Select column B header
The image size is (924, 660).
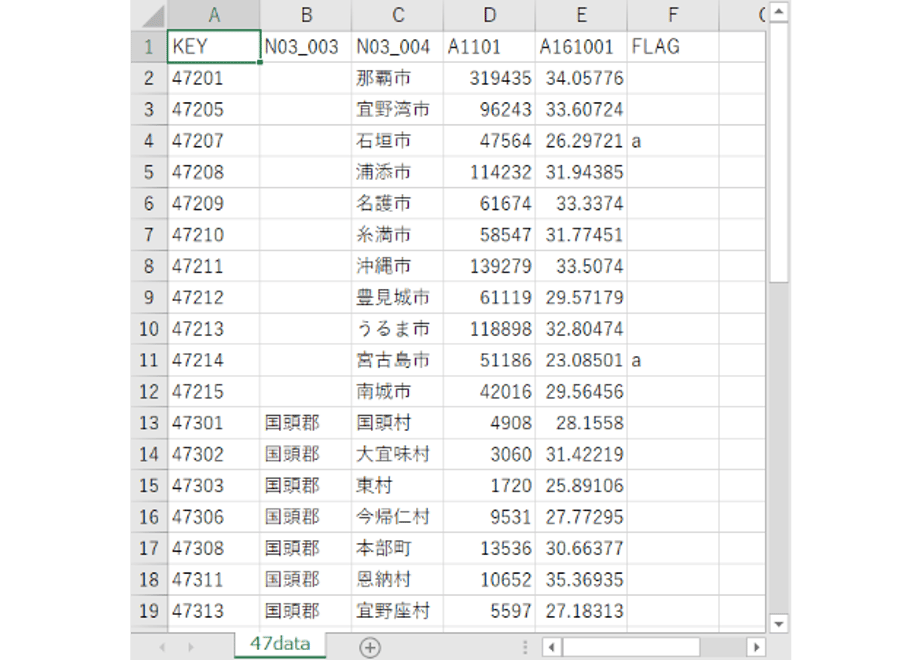point(306,15)
